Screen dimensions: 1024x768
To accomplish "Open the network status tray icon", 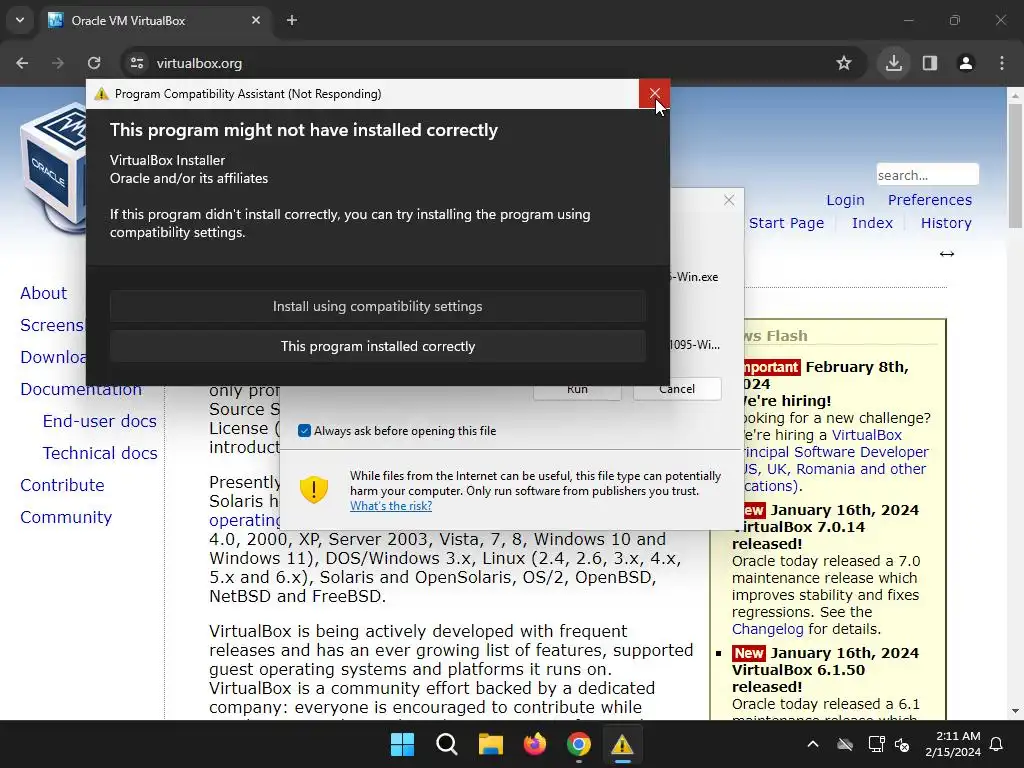I will 876,744.
